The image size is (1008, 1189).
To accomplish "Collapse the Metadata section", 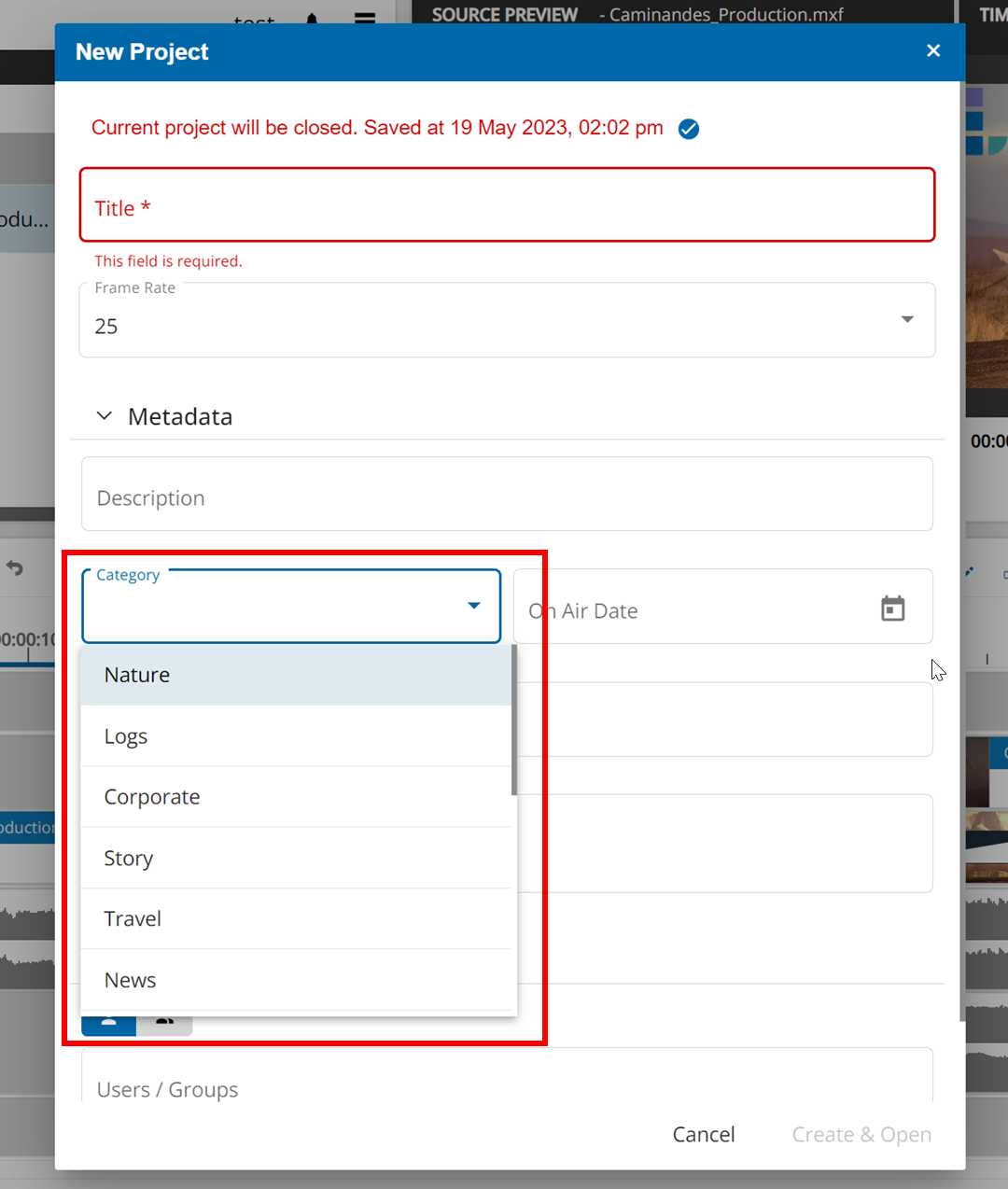I will [104, 415].
